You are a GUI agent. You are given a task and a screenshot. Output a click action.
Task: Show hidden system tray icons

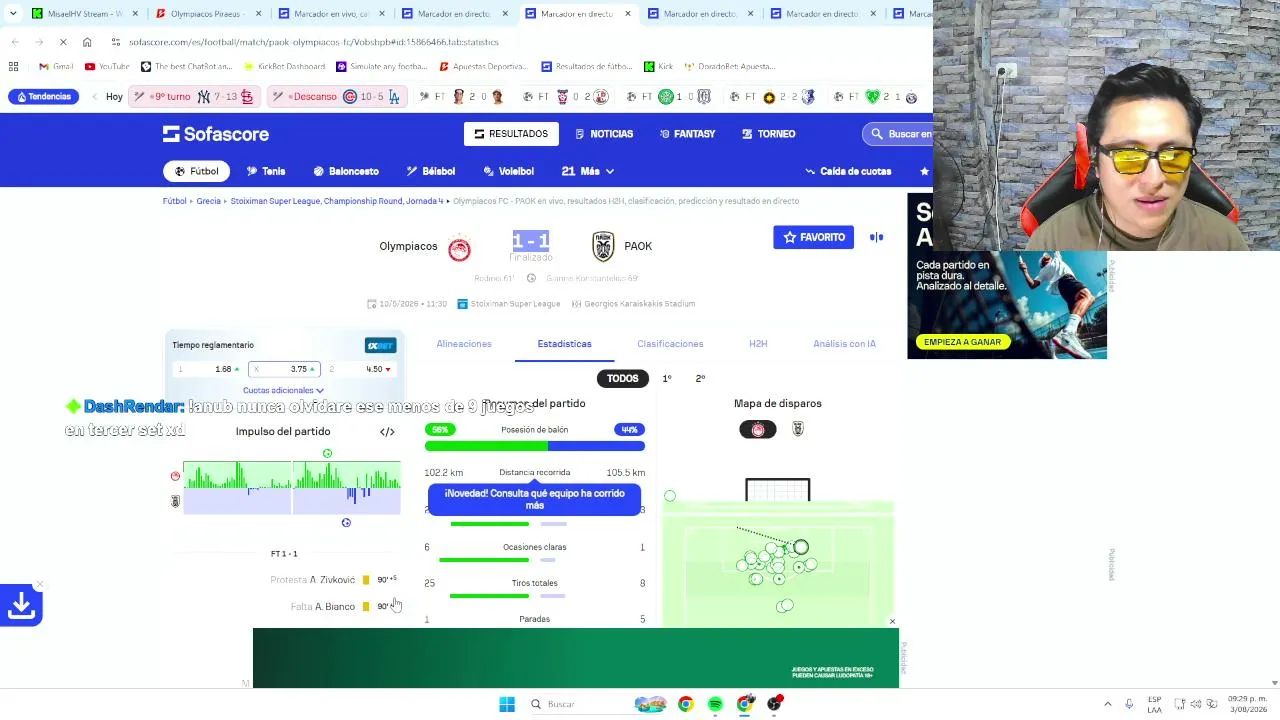1107,704
